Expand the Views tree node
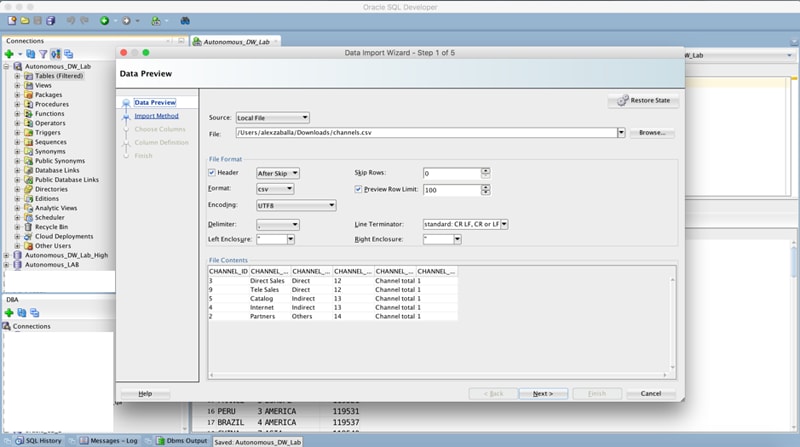This screenshot has height=447, width=800. click(17, 86)
